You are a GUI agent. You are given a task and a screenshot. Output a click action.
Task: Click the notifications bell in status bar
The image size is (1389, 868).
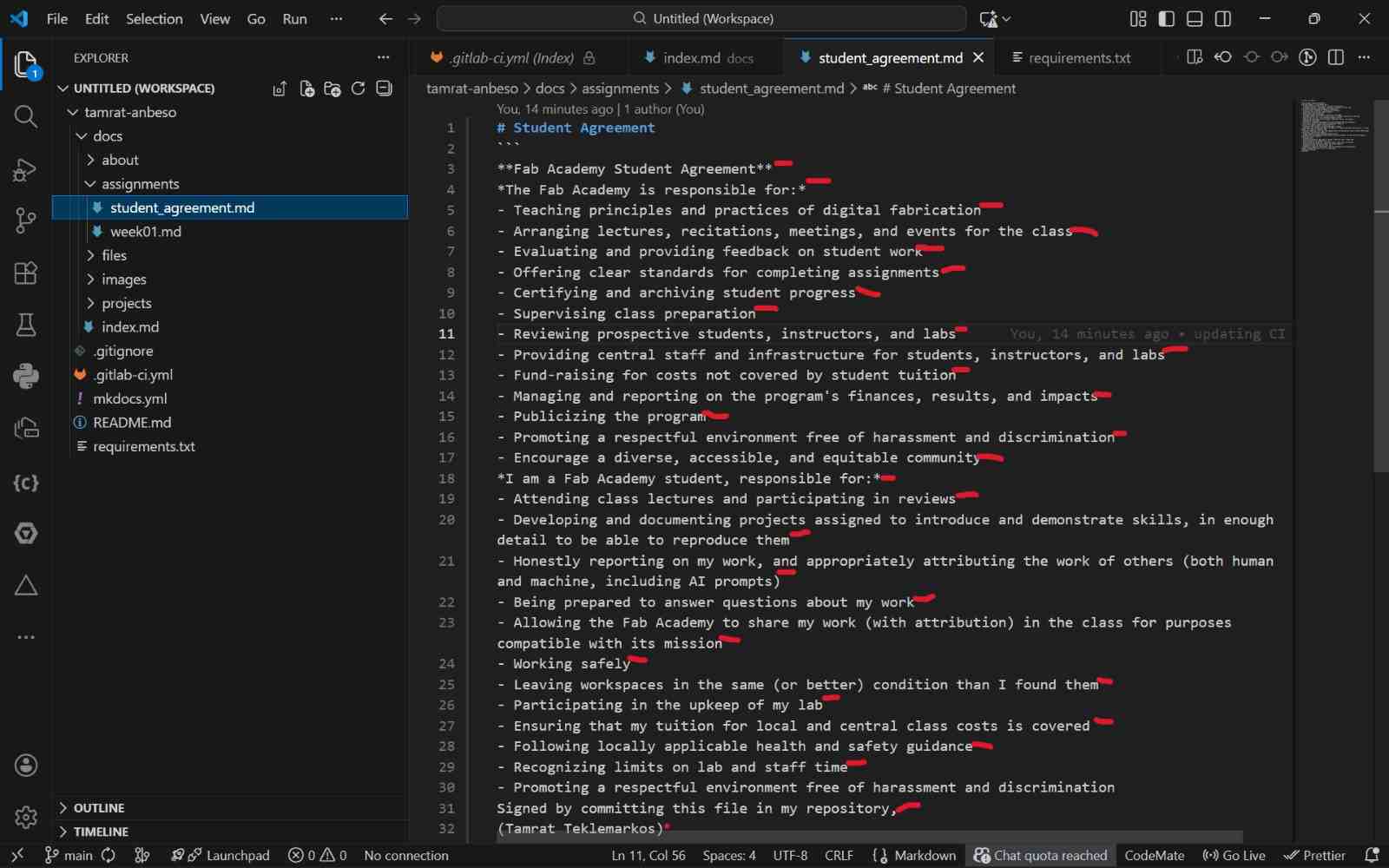pyautogui.click(x=1372, y=855)
